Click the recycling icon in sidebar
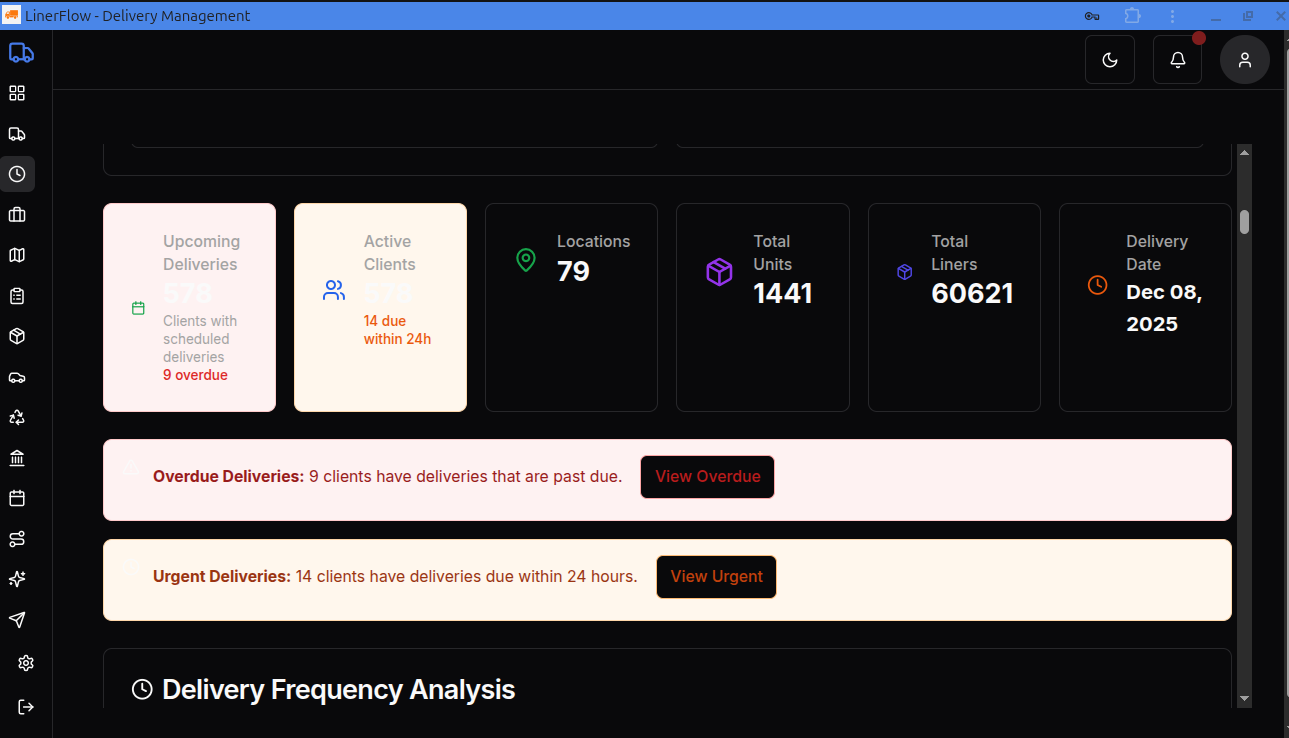 pyautogui.click(x=18, y=417)
